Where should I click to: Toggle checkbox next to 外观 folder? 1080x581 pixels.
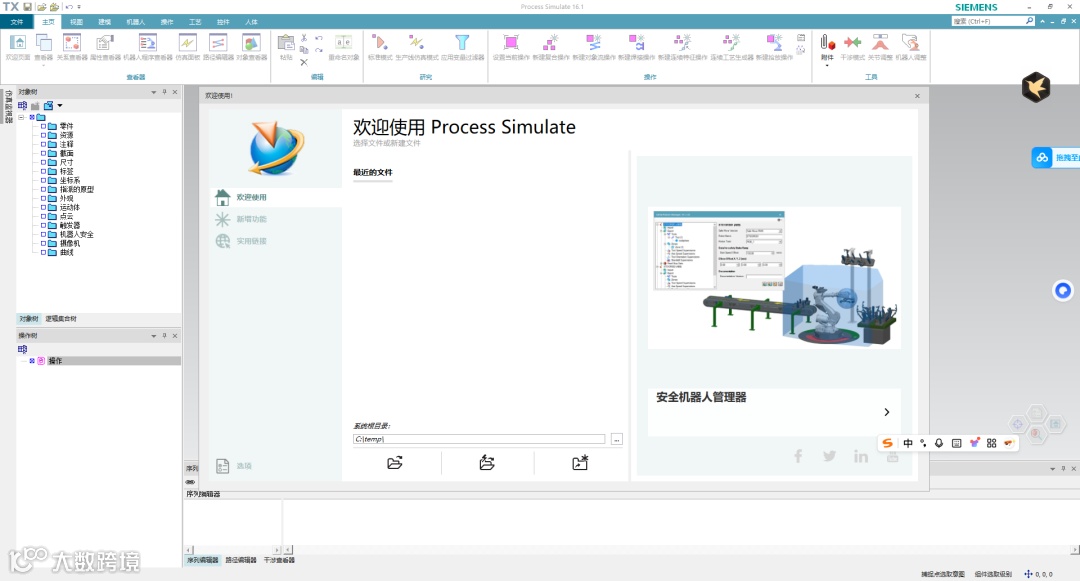click(43, 198)
